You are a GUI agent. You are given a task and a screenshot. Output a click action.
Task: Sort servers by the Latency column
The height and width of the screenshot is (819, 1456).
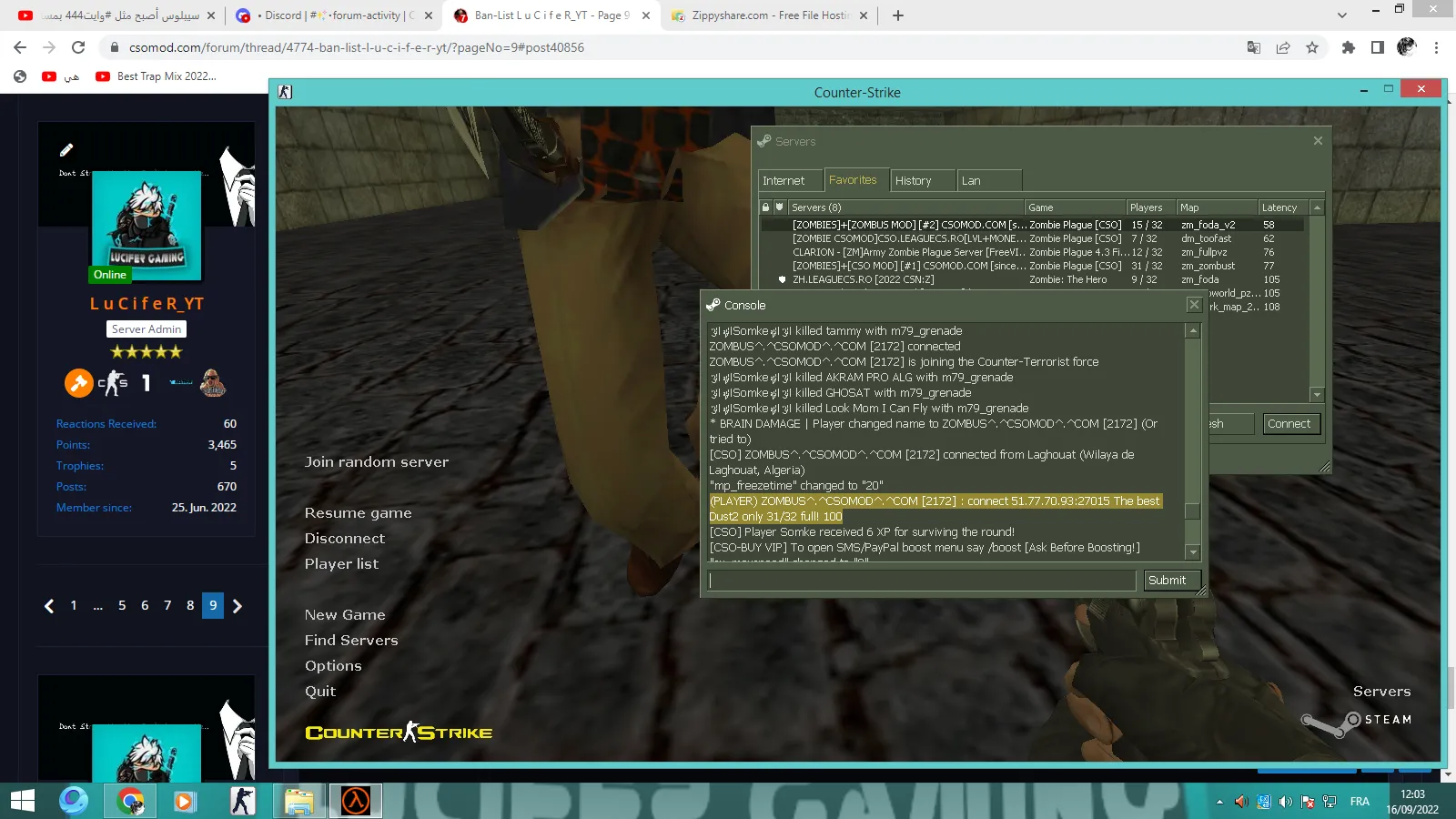(x=1283, y=207)
